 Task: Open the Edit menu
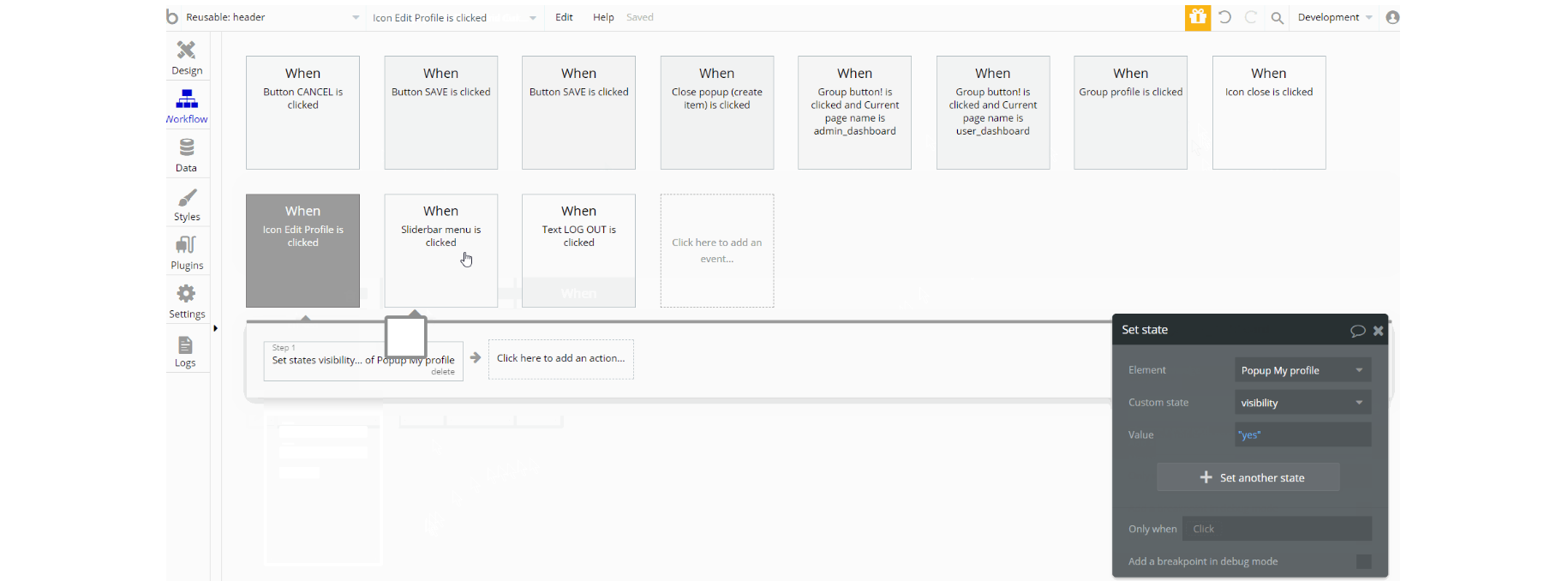click(x=564, y=17)
